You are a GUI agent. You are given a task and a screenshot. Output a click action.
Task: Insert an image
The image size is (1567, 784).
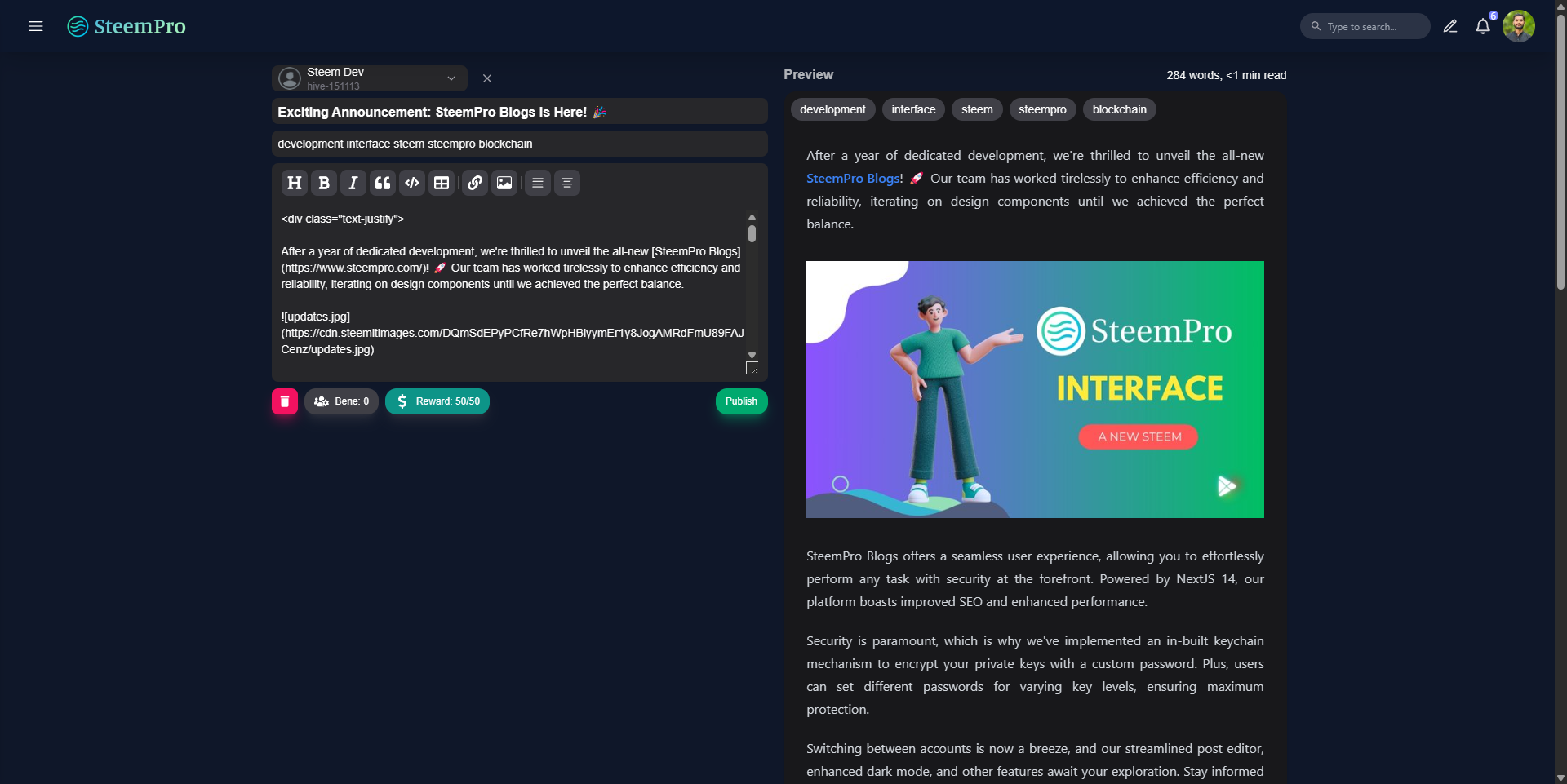coord(504,183)
